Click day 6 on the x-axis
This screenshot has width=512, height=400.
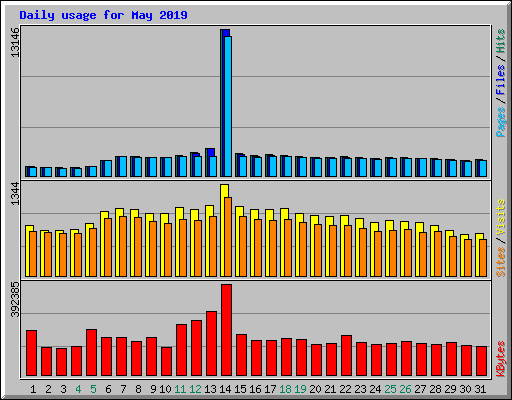coord(108,389)
